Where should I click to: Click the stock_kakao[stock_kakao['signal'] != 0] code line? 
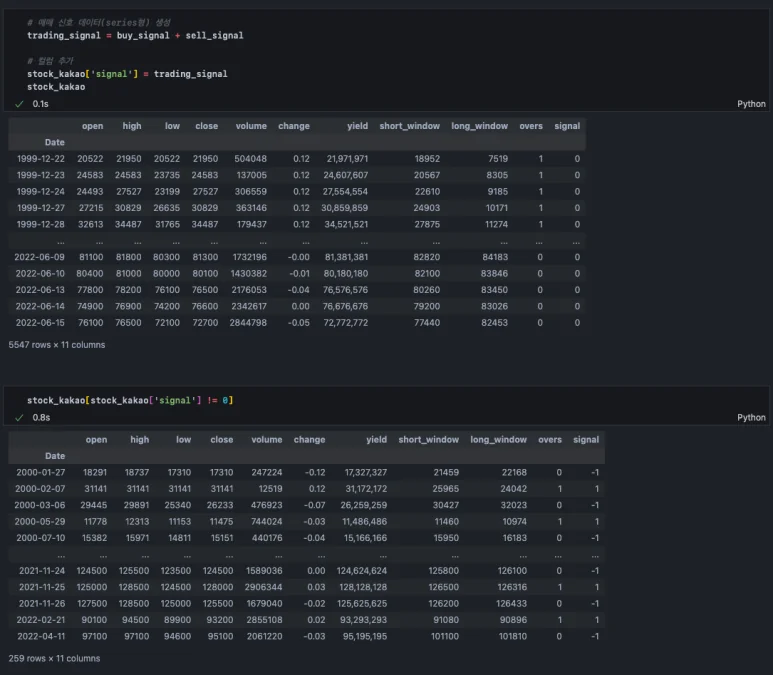point(130,400)
